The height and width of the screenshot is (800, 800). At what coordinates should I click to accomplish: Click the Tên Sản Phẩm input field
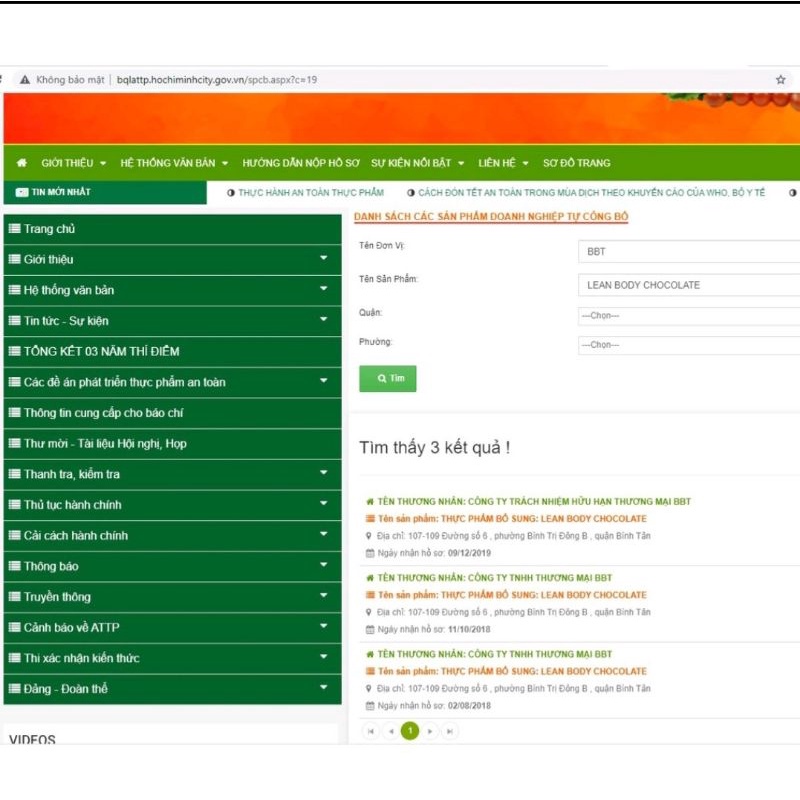pyautogui.click(x=689, y=285)
